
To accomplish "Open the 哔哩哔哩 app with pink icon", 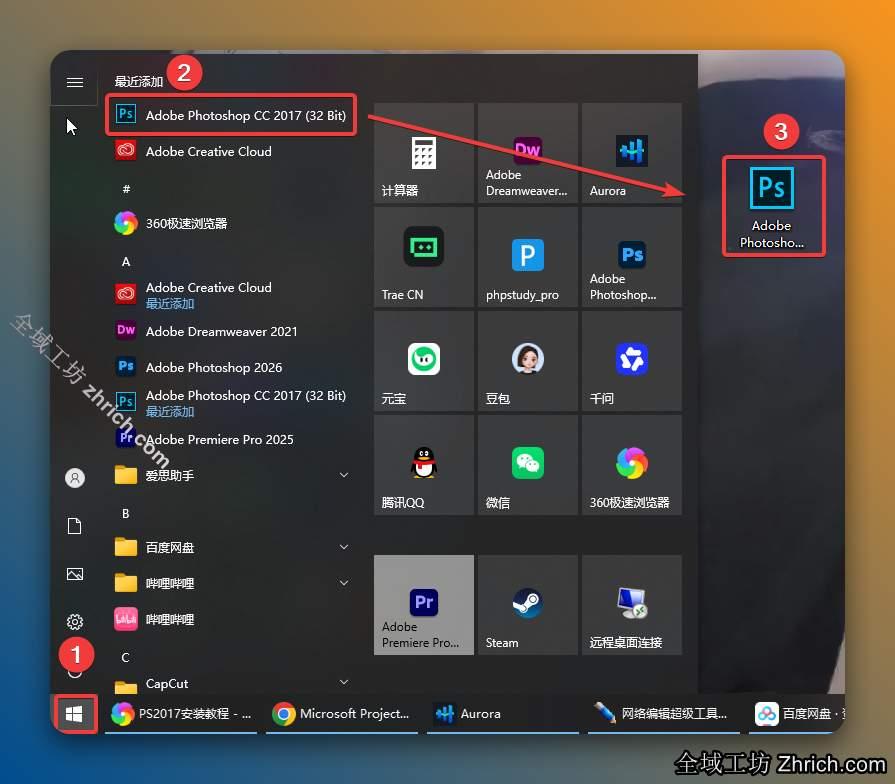I will pyautogui.click(x=231, y=619).
